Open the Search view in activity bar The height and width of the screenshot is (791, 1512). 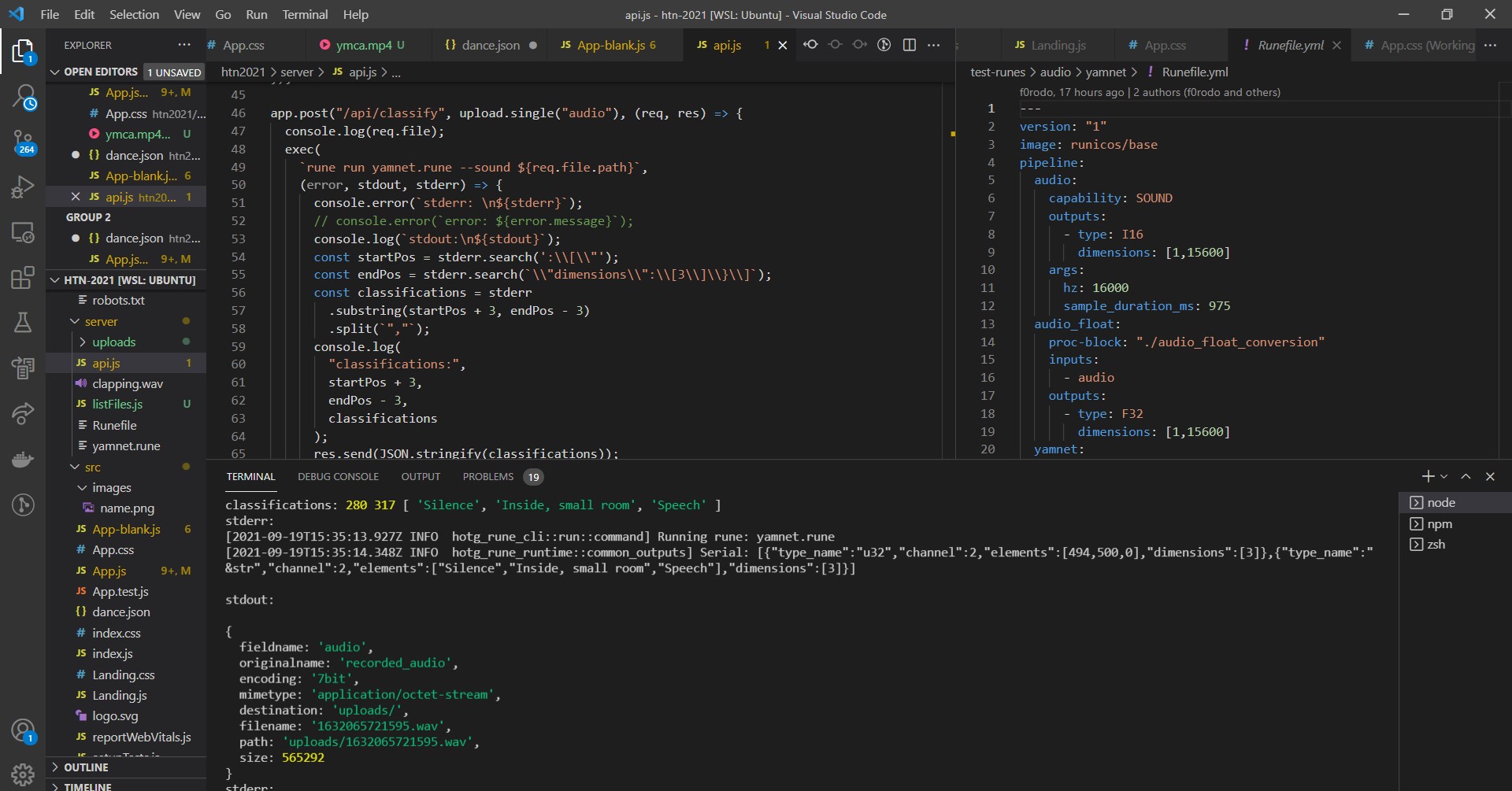[23, 98]
